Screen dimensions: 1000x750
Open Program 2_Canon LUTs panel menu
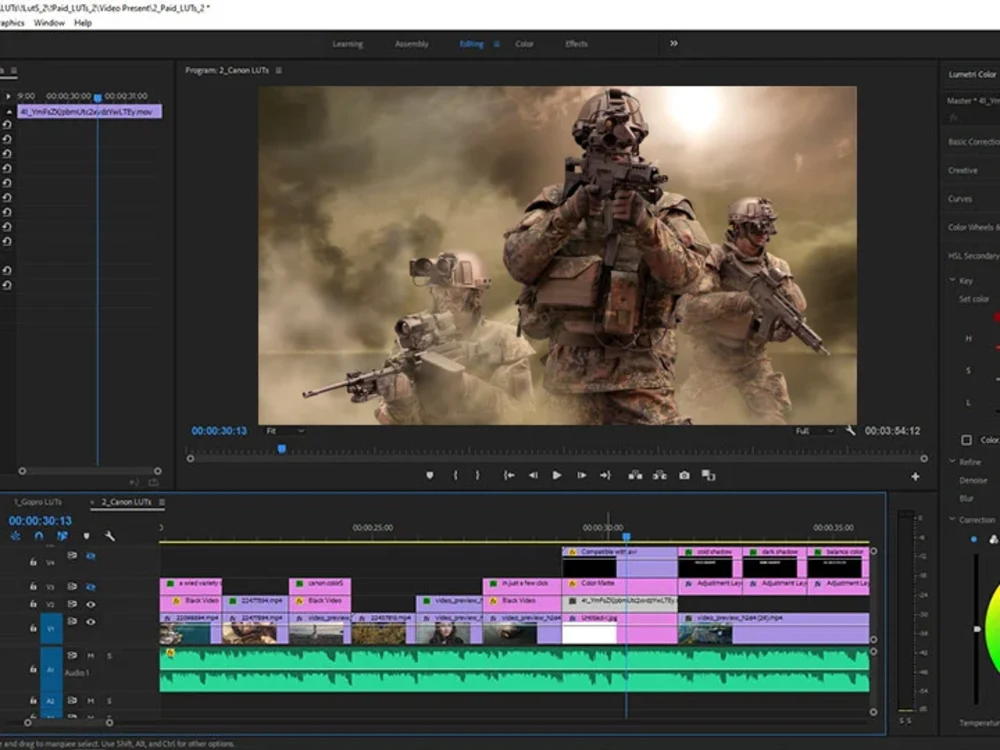279,70
